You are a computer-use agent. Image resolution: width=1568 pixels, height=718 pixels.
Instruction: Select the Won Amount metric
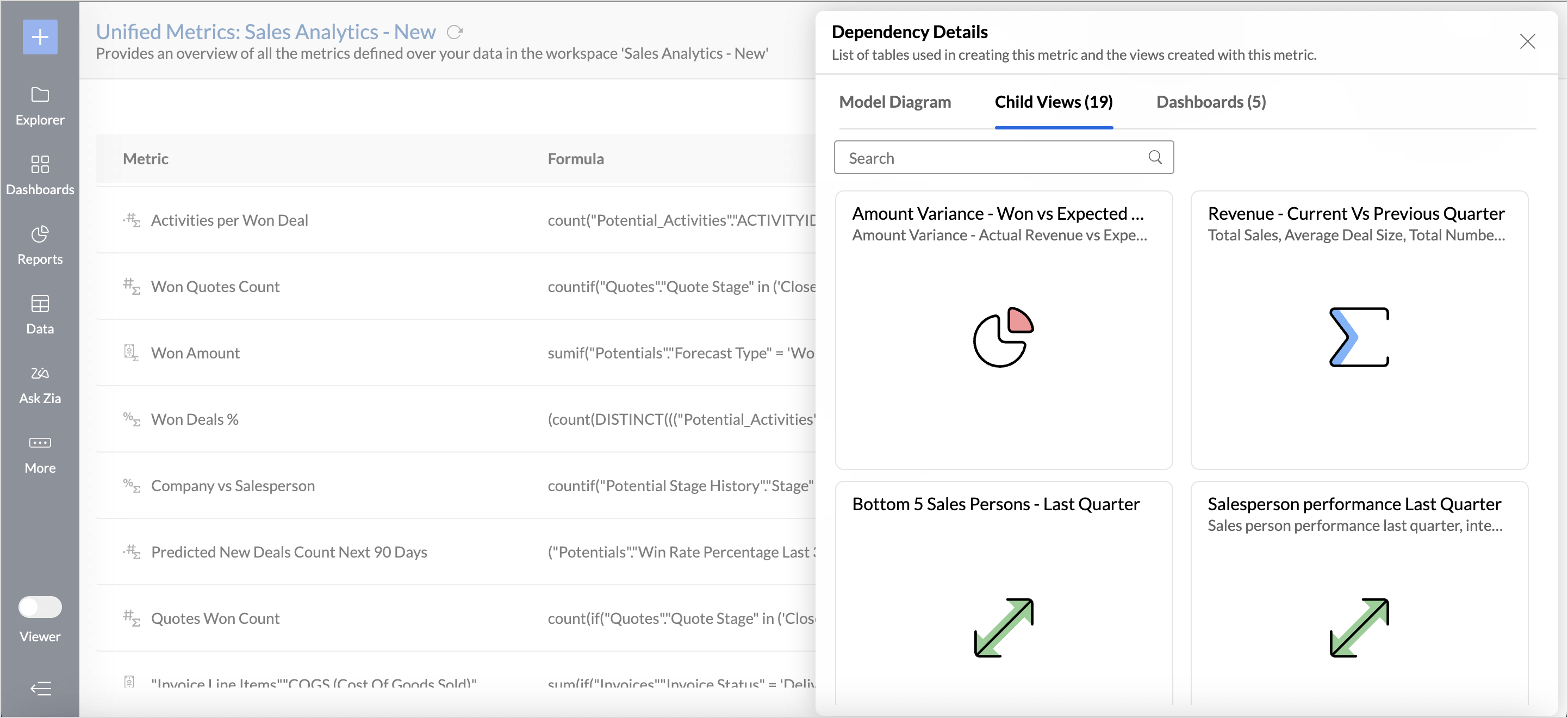195,352
